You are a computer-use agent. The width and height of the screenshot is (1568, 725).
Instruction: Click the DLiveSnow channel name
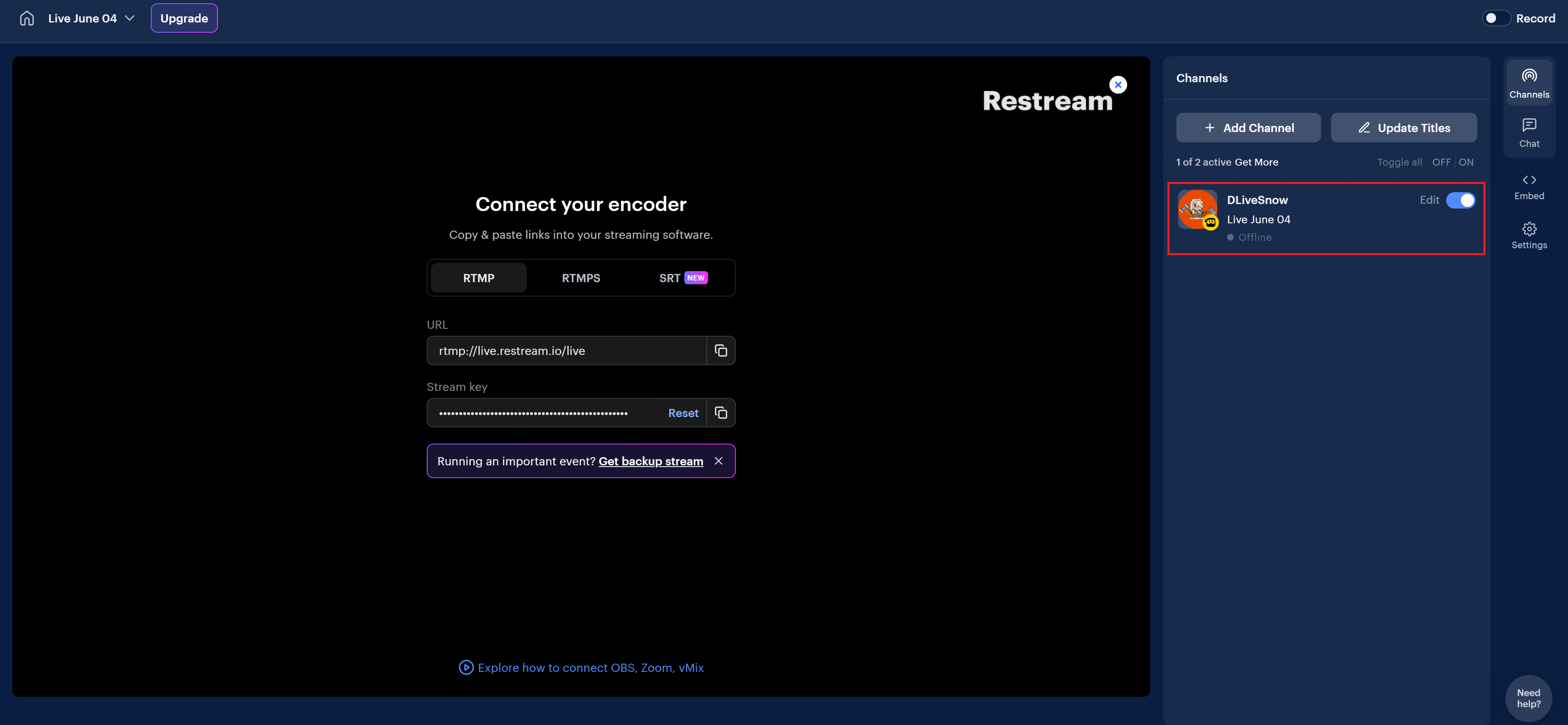[x=1257, y=200]
